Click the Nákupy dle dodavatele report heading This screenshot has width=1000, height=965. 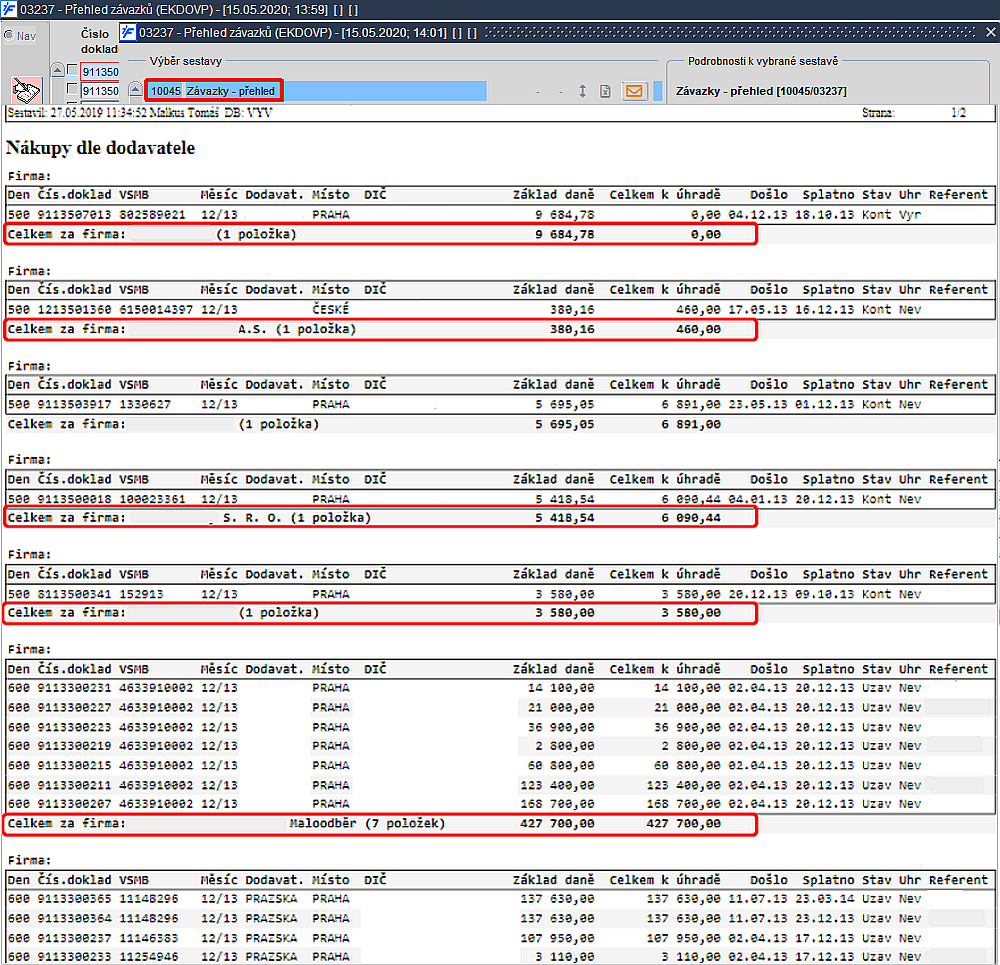pyautogui.click(x=100, y=148)
